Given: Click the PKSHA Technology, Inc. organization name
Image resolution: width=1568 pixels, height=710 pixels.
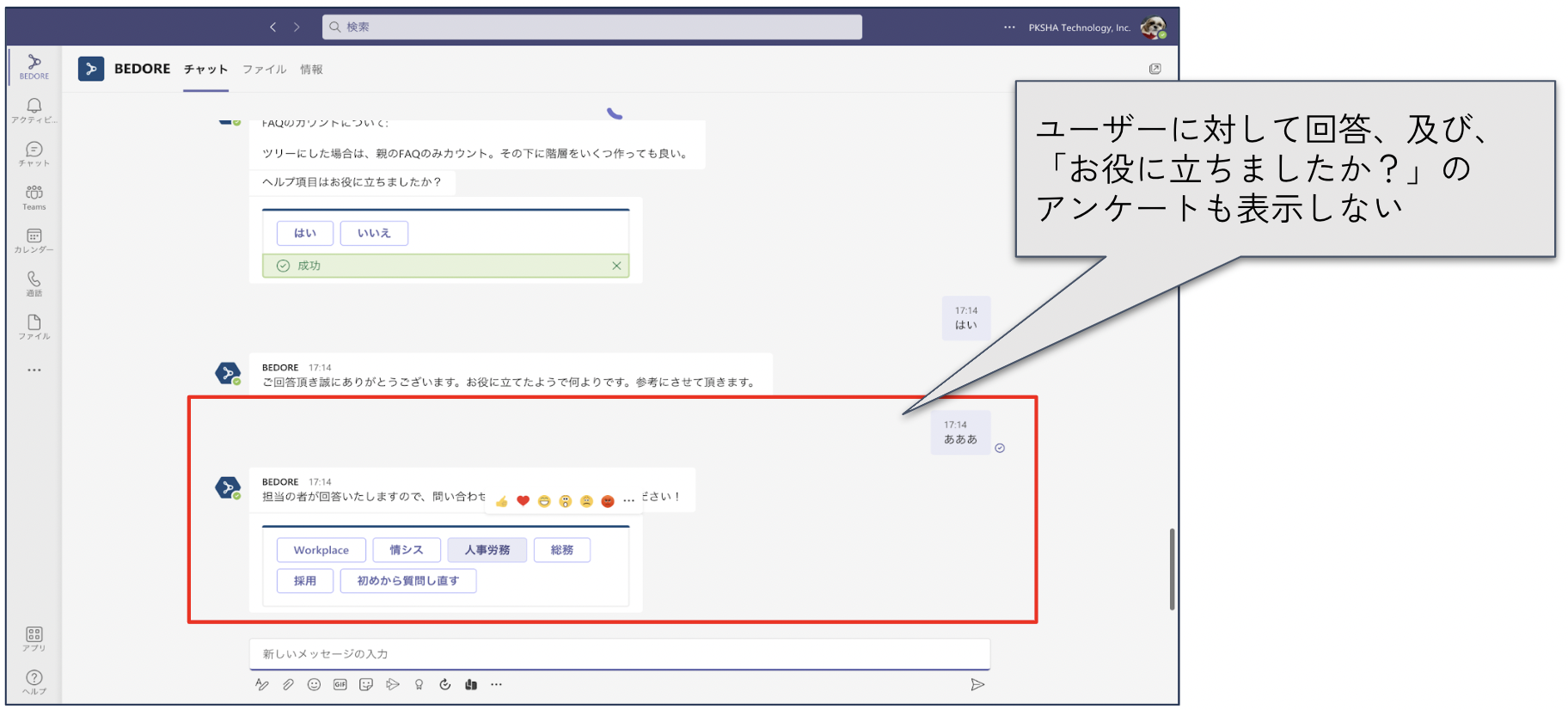Looking at the screenshot, I should click(x=1080, y=28).
